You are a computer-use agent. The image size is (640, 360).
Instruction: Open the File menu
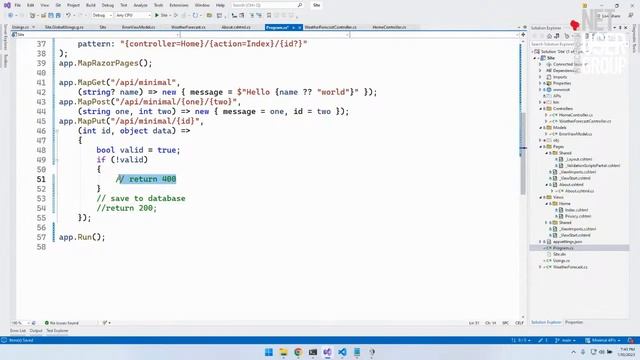click(x=18, y=5)
